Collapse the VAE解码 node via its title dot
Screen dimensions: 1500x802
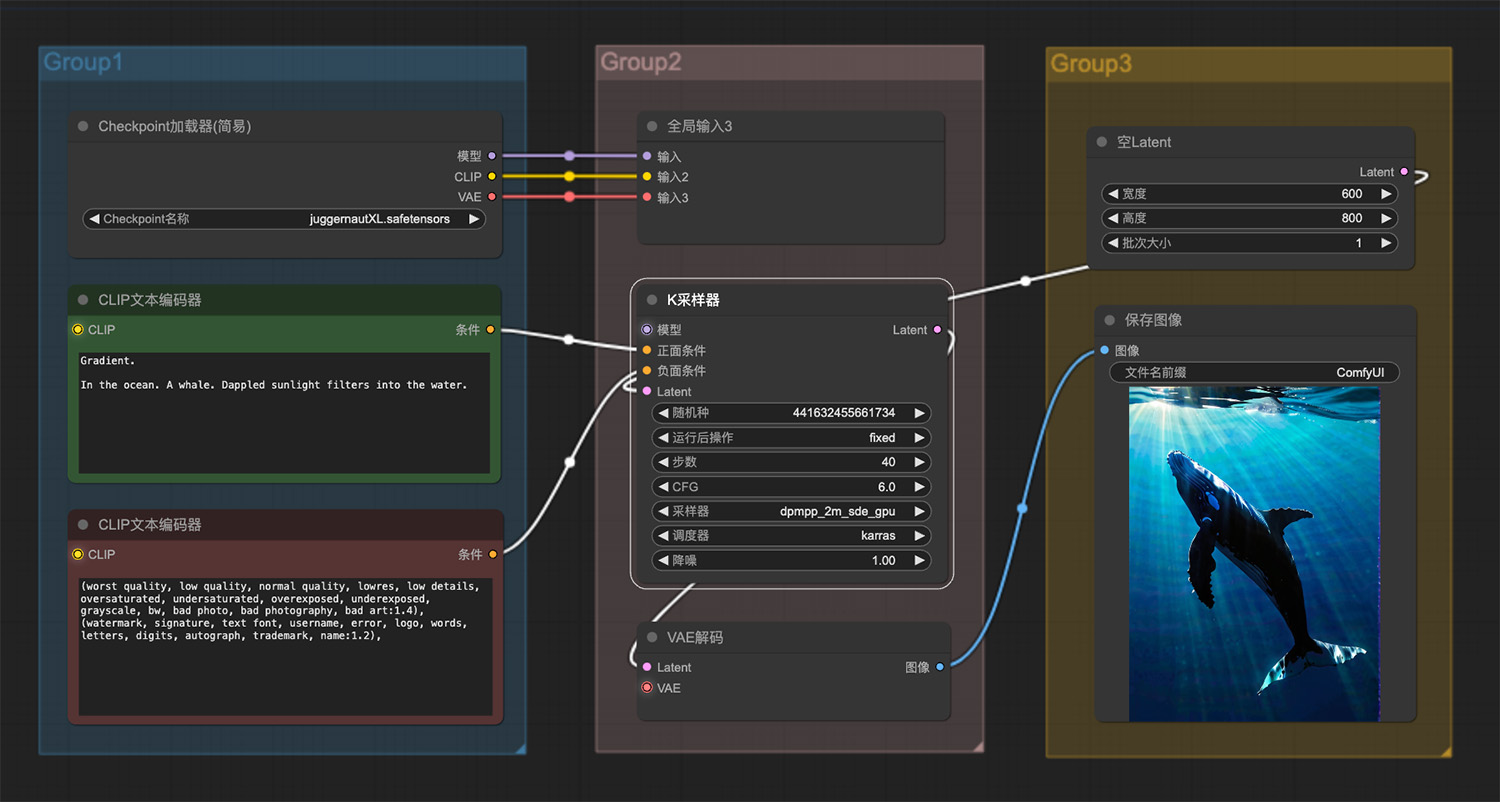pyautogui.click(x=652, y=637)
